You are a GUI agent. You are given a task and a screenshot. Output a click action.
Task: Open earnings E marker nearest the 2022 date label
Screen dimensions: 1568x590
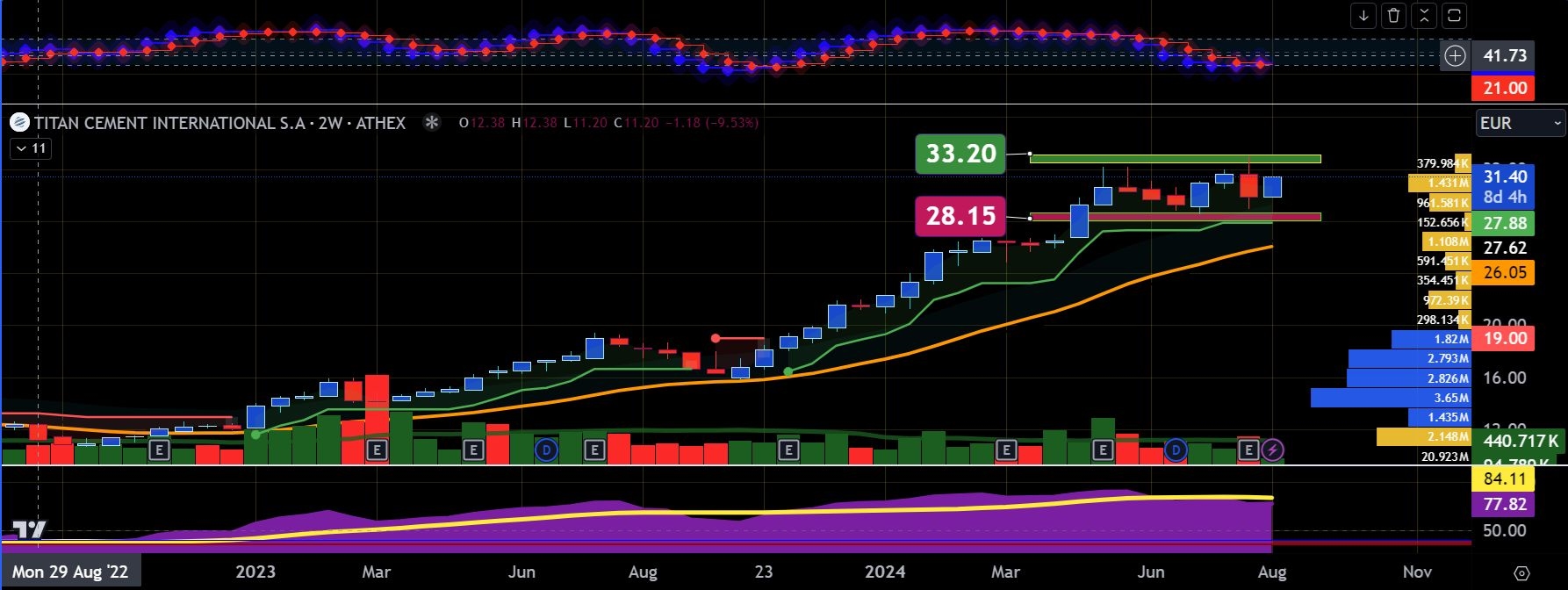(x=159, y=450)
